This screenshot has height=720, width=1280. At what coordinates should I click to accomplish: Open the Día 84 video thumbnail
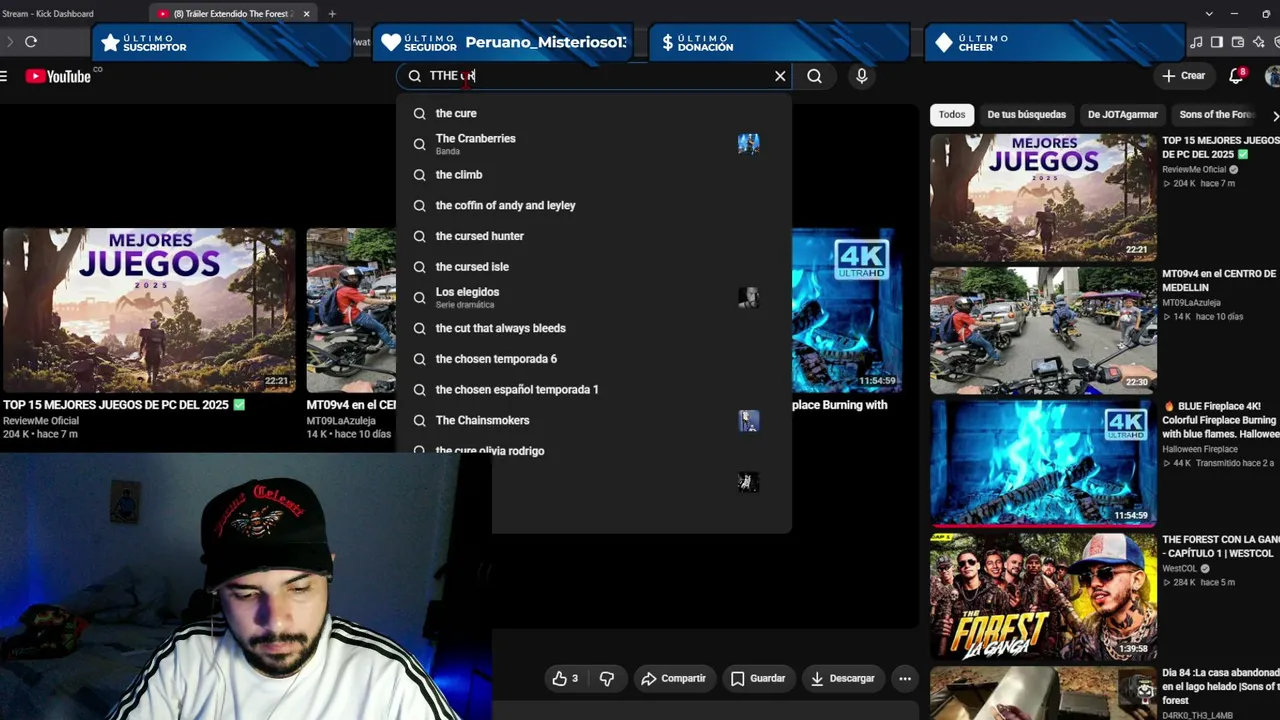(1043, 693)
